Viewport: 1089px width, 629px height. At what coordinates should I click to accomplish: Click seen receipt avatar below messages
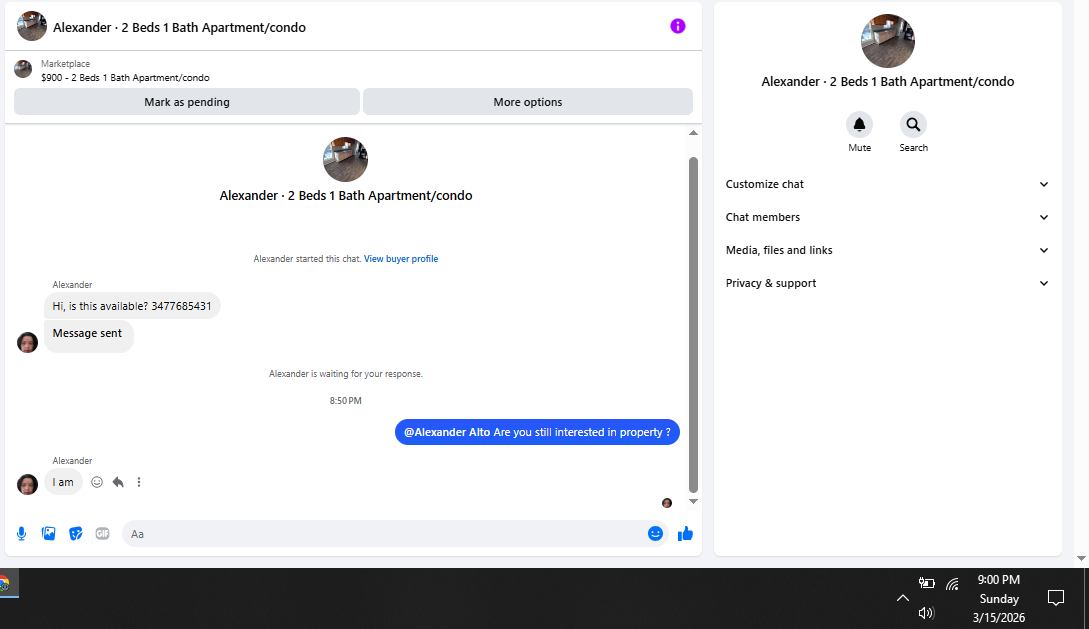click(667, 503)
